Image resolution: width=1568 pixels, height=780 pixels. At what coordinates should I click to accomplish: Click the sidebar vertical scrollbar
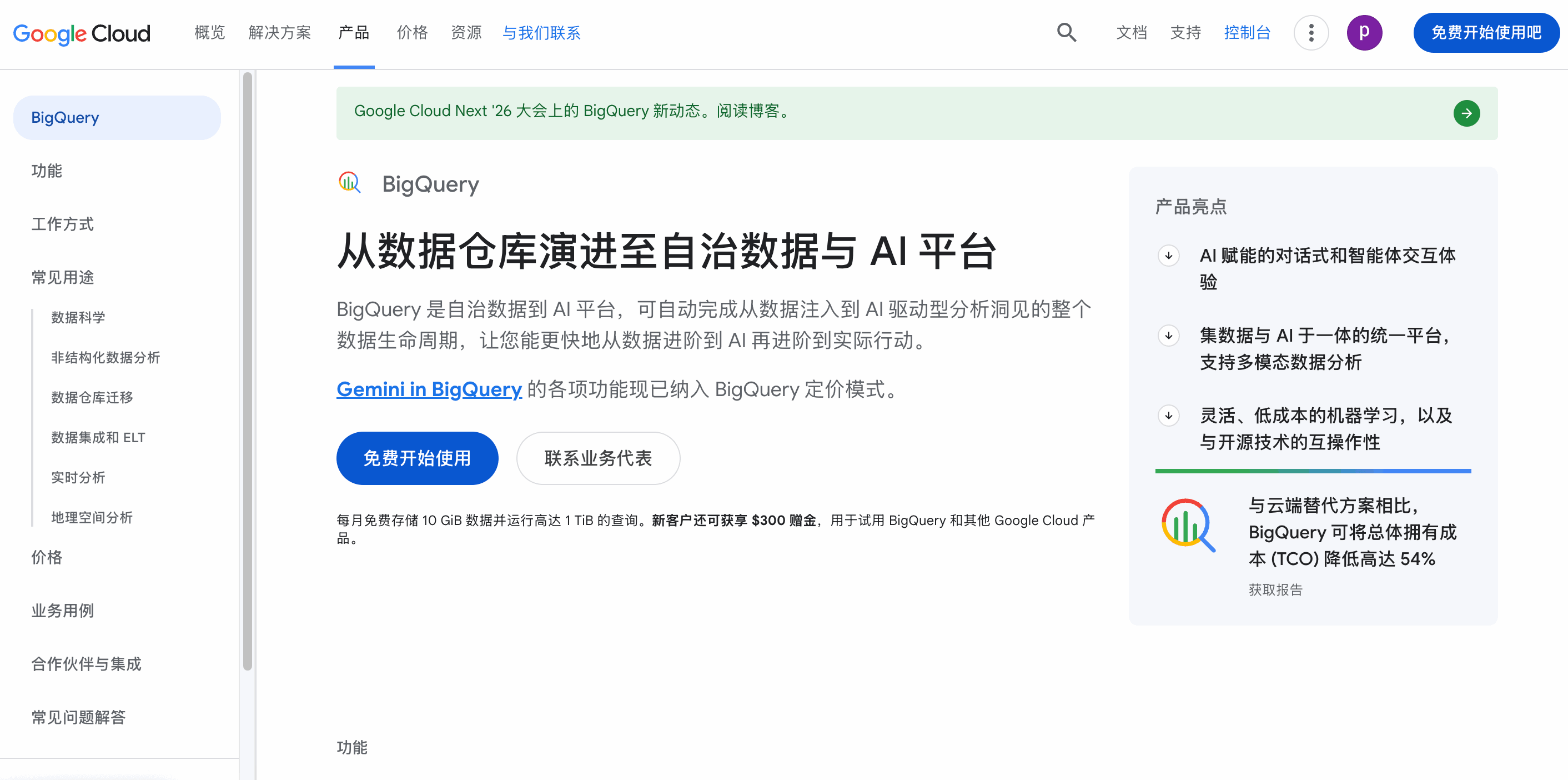247,372
